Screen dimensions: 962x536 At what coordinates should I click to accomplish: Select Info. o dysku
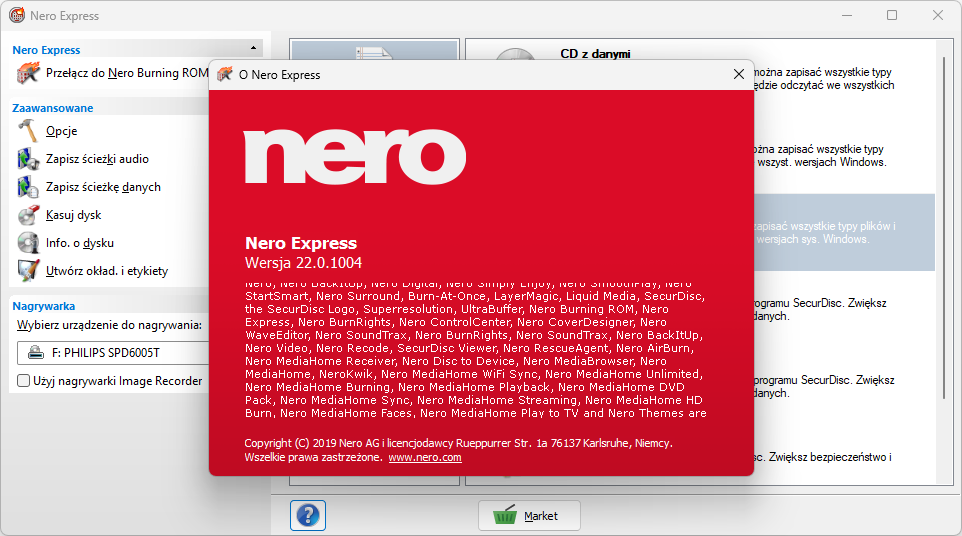[x=80, y=243]
